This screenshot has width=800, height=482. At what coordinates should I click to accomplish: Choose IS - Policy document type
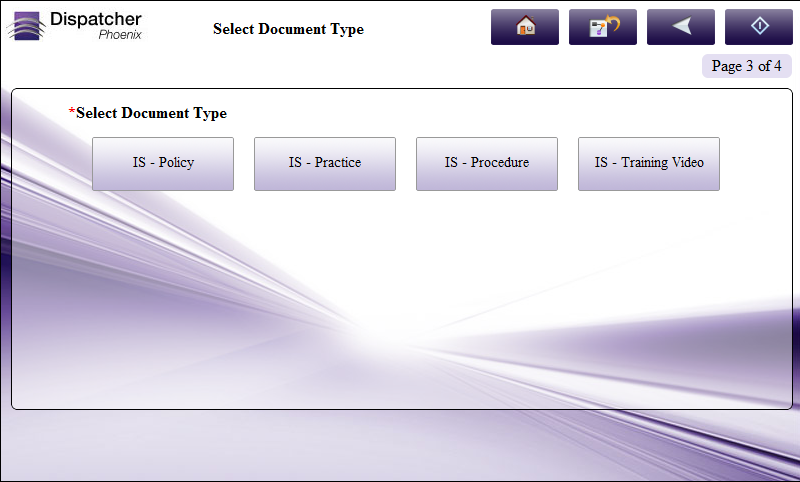pos(163,163)
